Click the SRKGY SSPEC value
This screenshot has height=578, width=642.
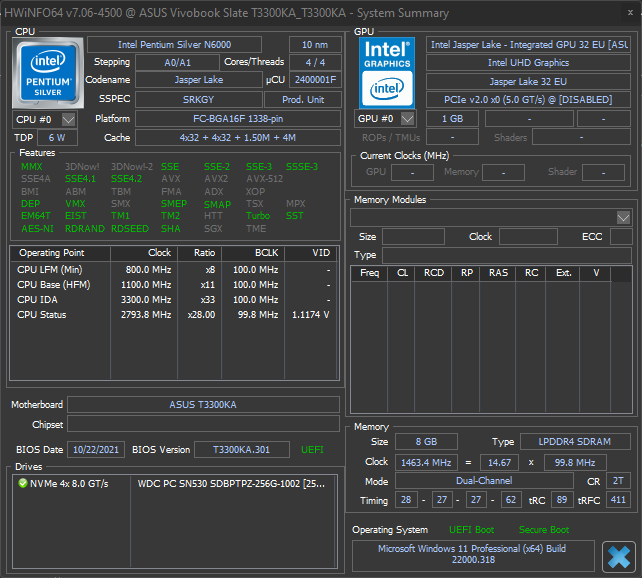[199, 99]
